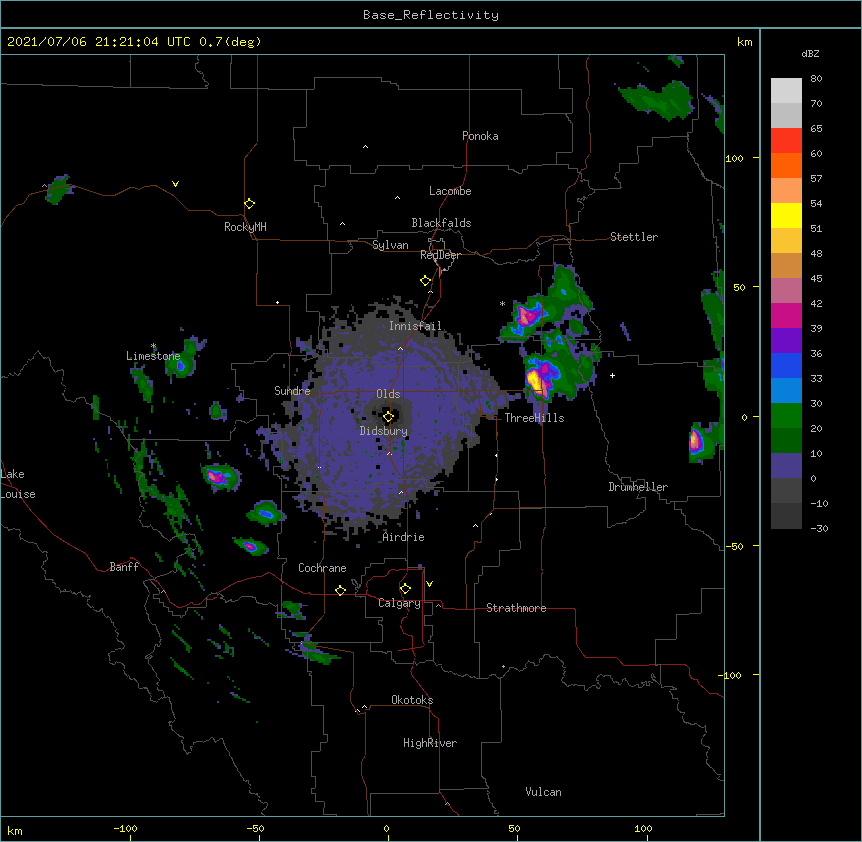Click the 0 tick label on bottom axis

point(386,829)
